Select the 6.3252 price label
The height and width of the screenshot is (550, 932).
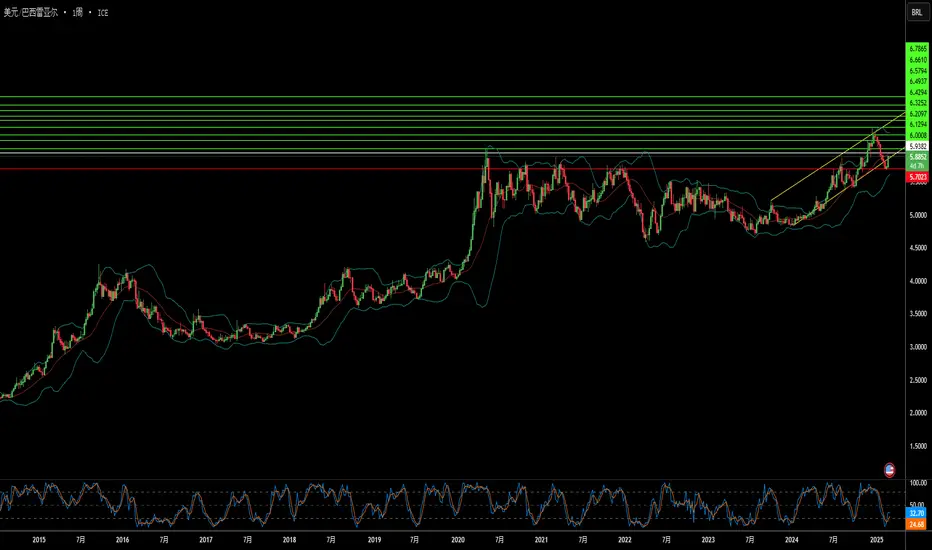(918, 103)
